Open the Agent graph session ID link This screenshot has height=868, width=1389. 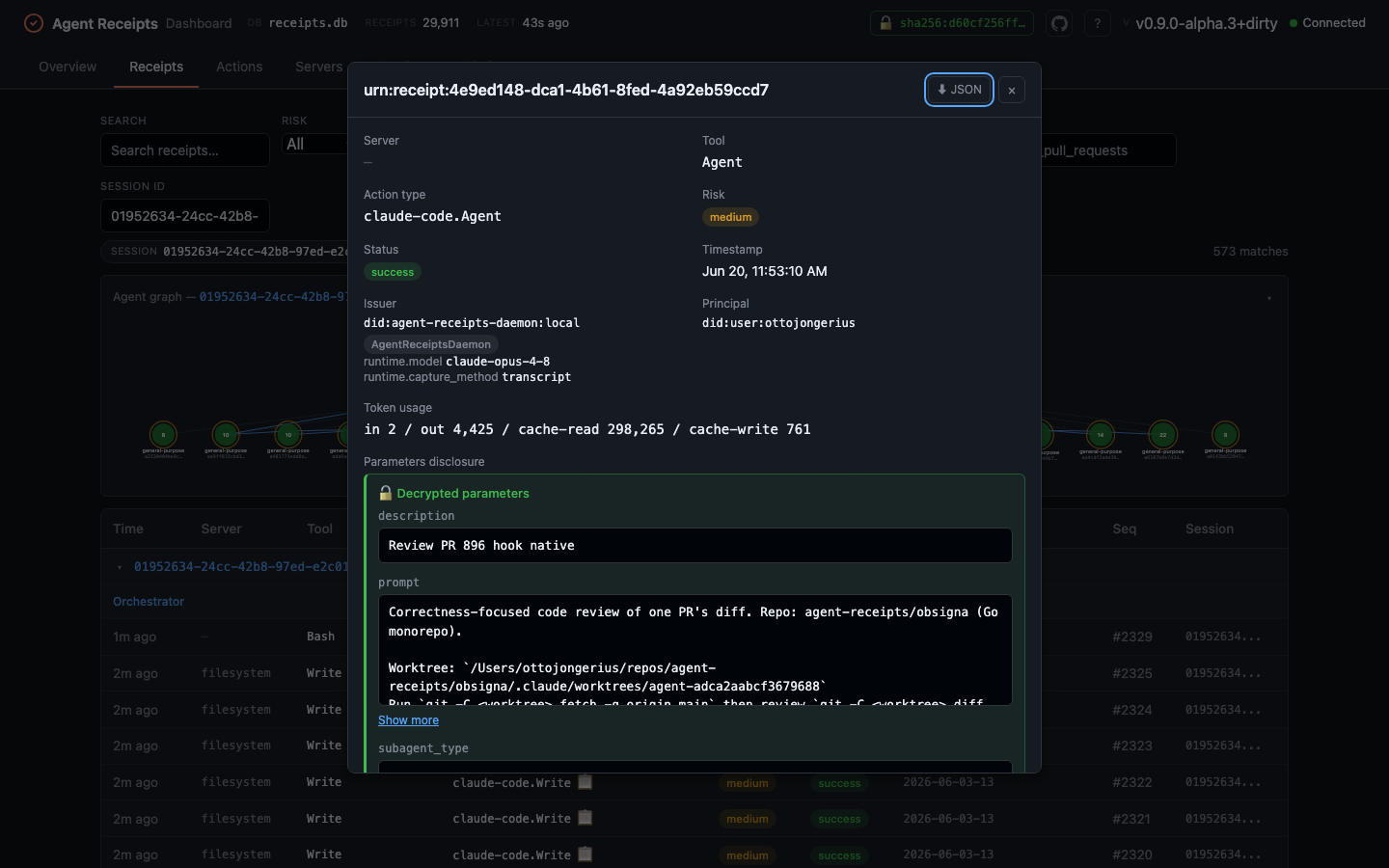(273, 297)
